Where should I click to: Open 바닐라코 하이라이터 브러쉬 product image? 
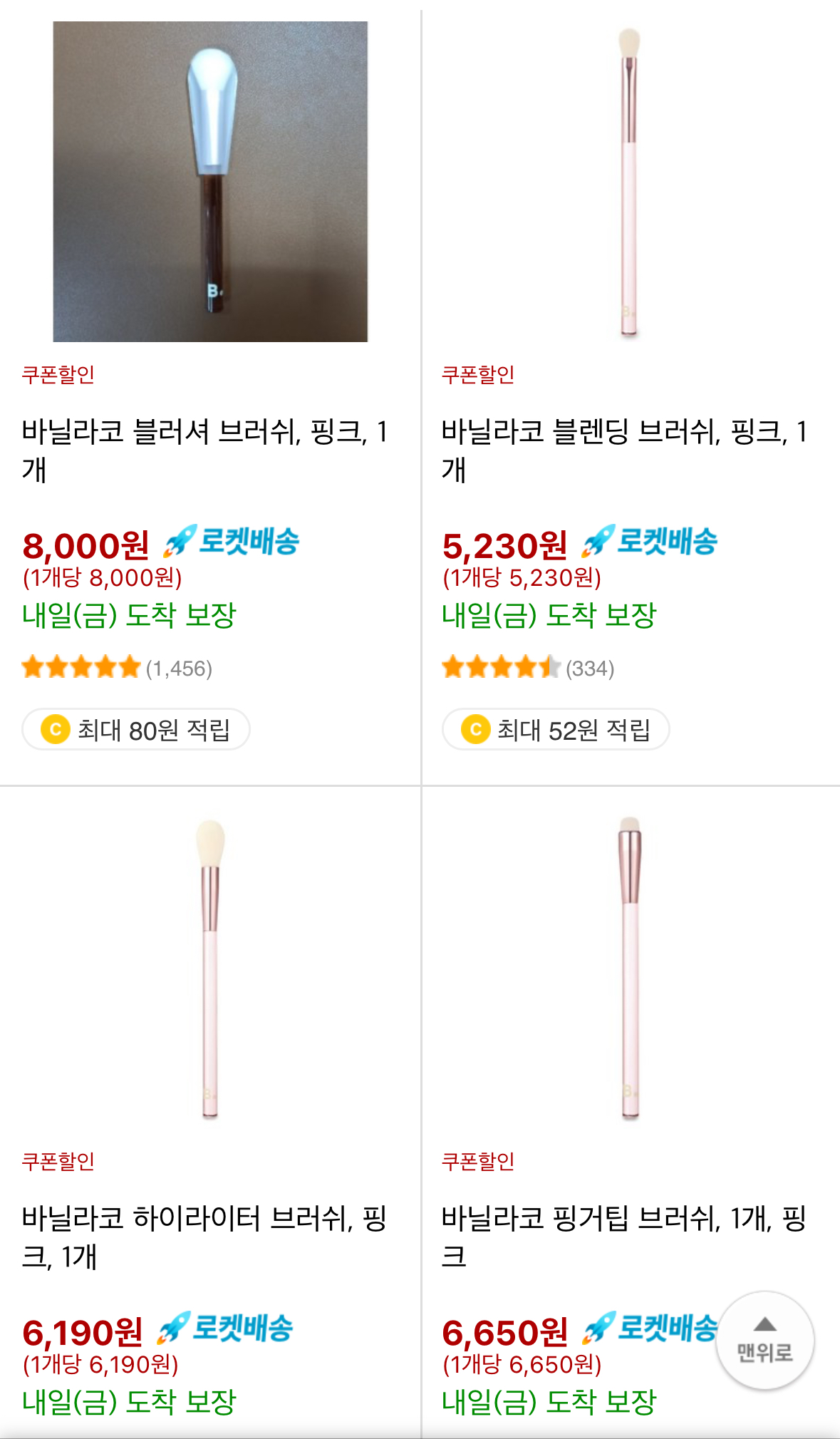tap(210, 968)
